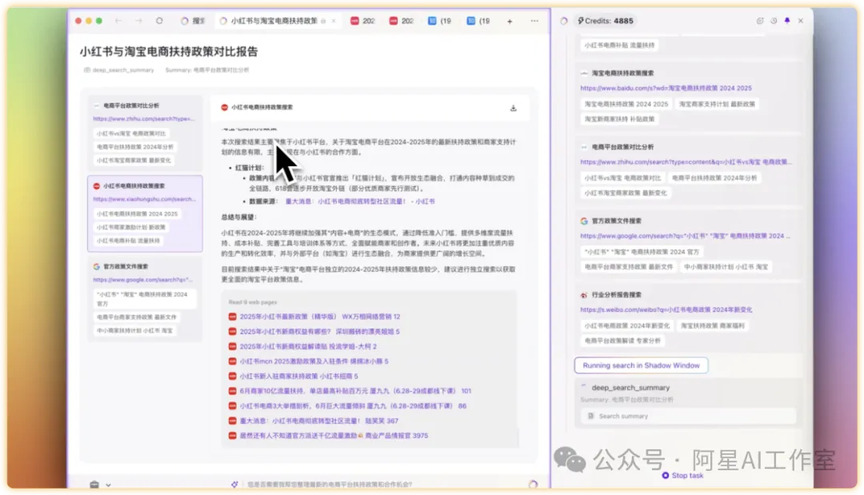This screenshot has width=864, height=495.
Task: Reload the current page
Action: tap(159, 21)
